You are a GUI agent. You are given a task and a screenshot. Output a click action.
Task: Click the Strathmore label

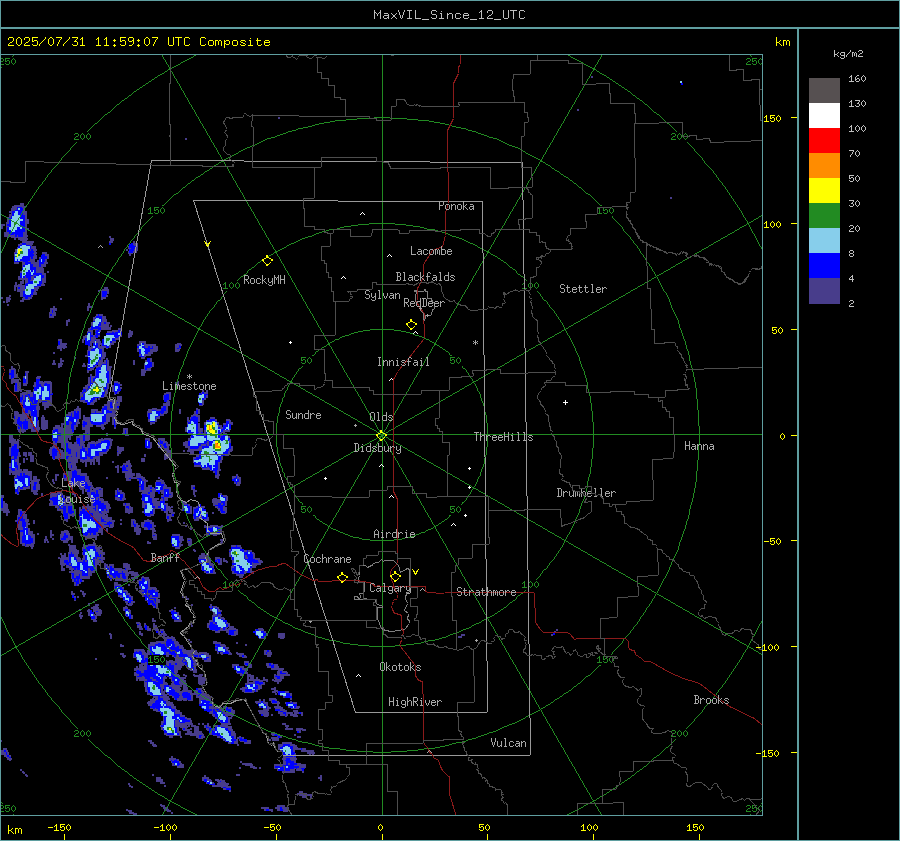(486, 592)
